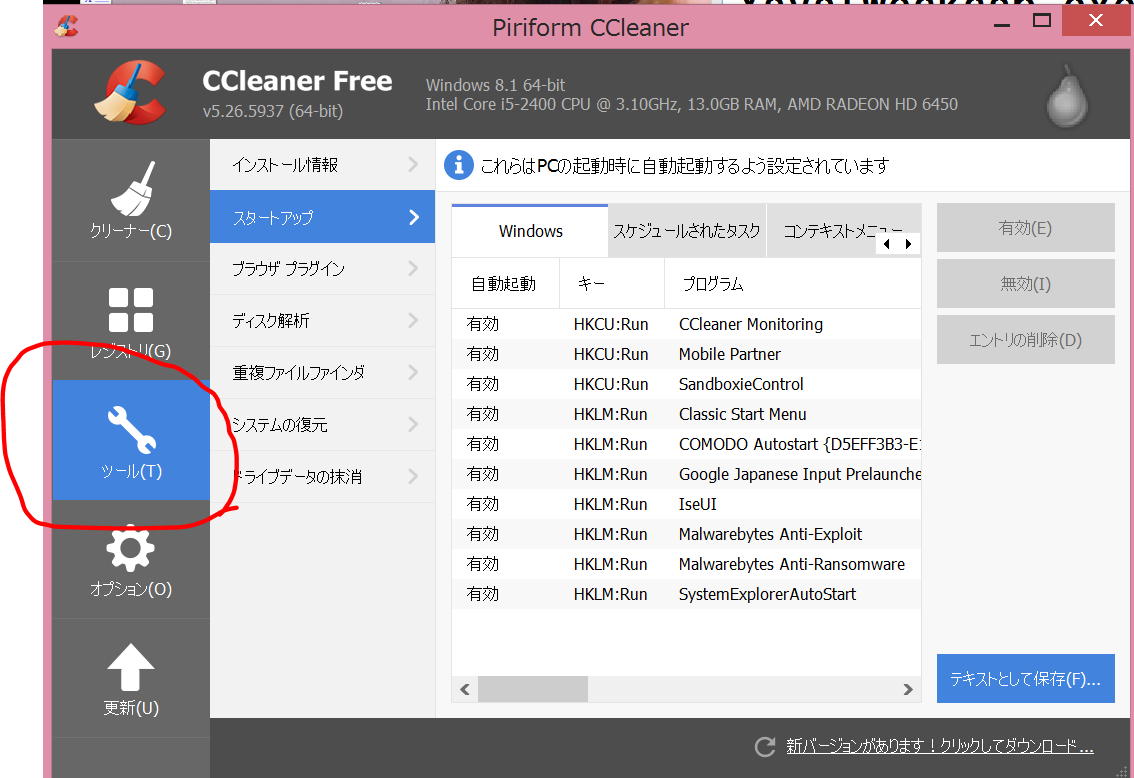Switch to the Windows tab

pyautogui.click(x=530, y=231)
